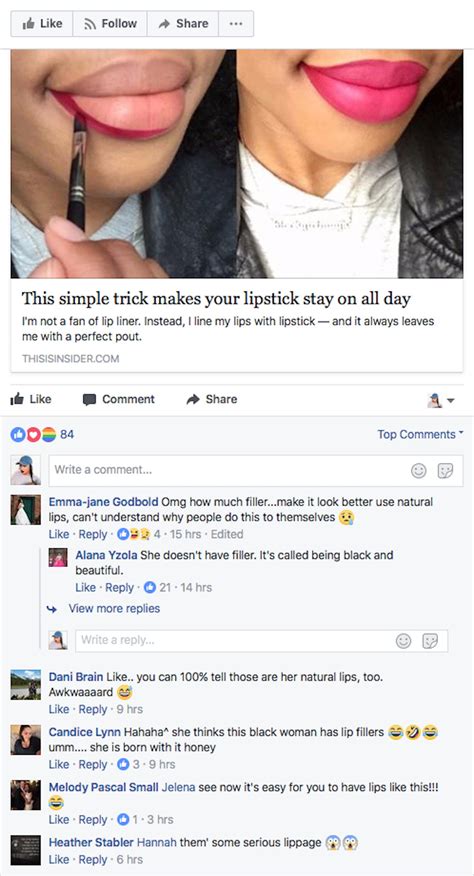Expand View more replies

[x=114, y=608]
